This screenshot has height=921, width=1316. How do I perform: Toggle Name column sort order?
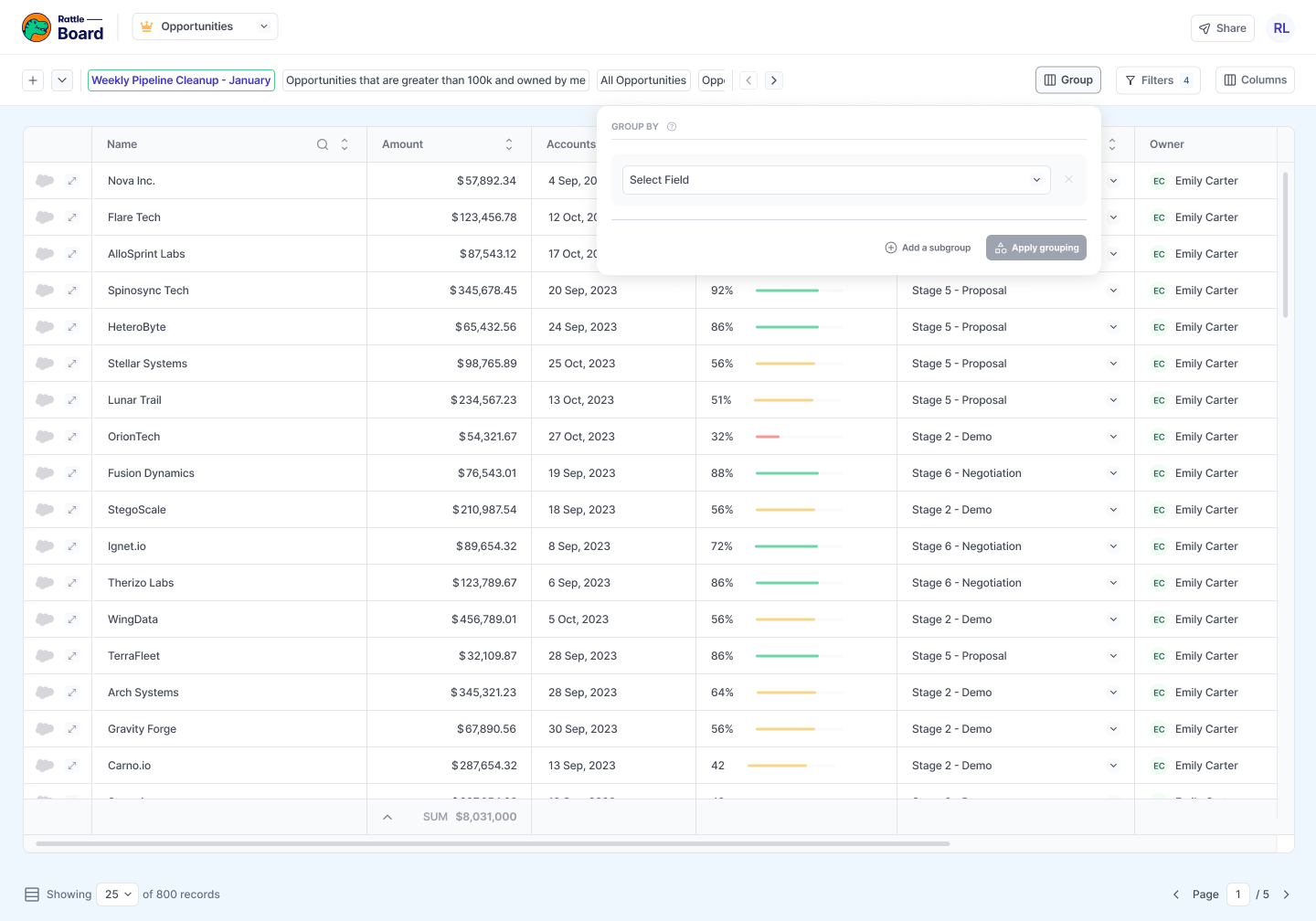coord(345,144)
